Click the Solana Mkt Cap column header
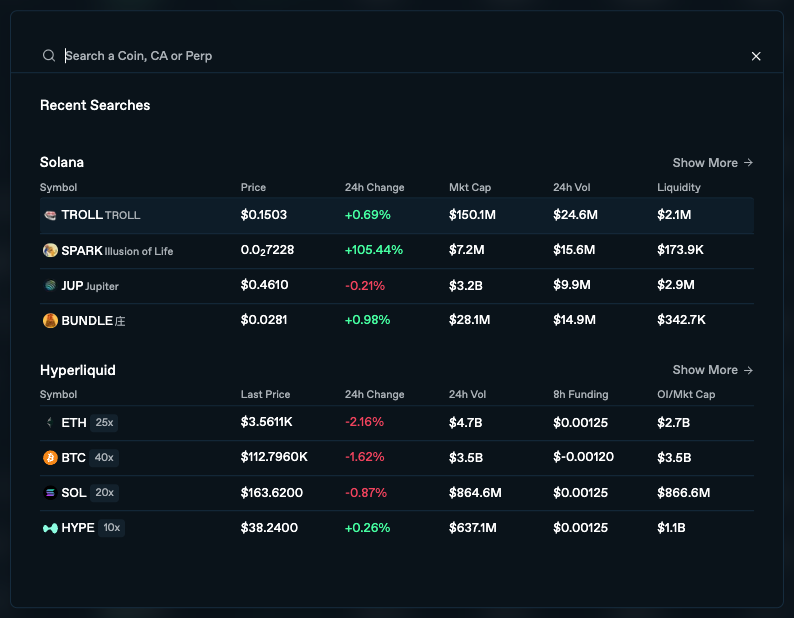Image resolution: width=794 pixels, height=618 pixels. (x=470, y=187)
